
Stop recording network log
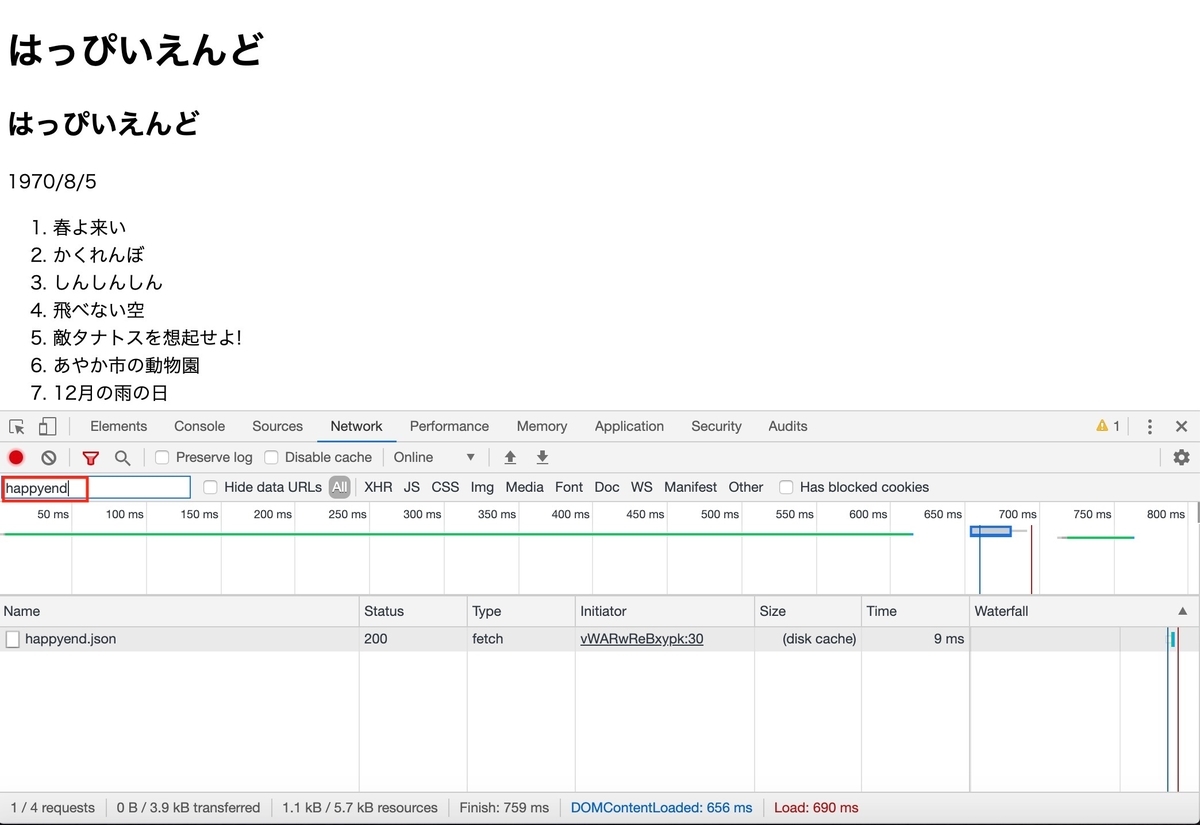click(16, 458)
